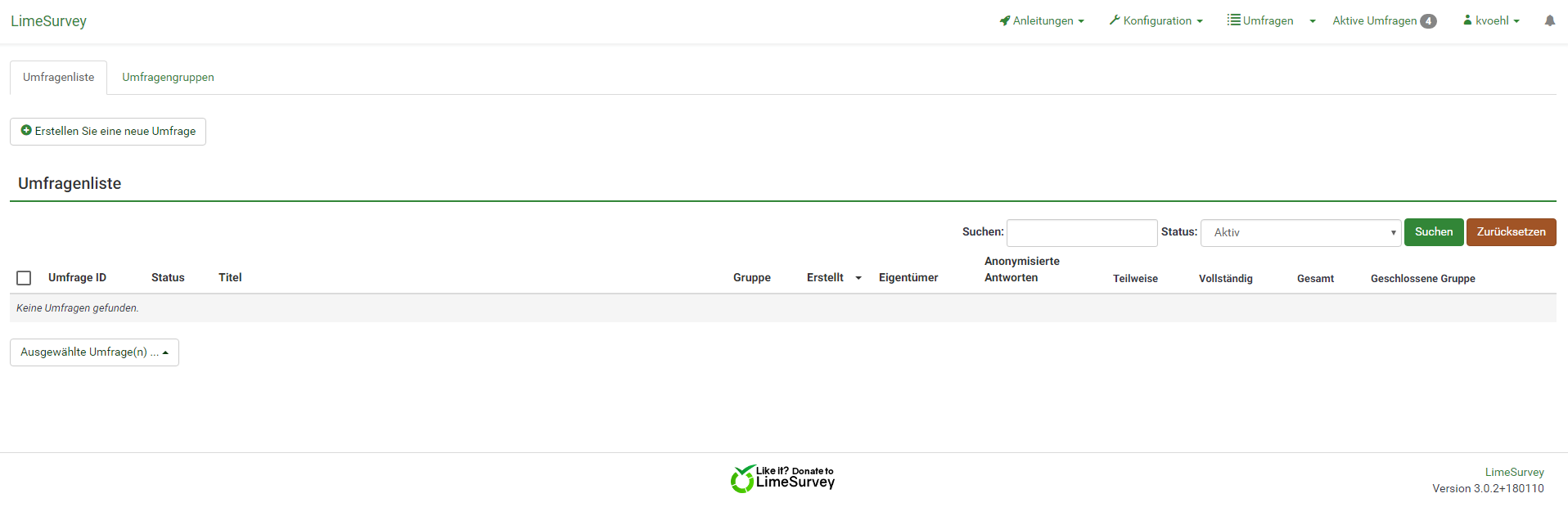1568x507 pixels.
Task: Click the active surveys count badge
Action: pos(1428,21)
